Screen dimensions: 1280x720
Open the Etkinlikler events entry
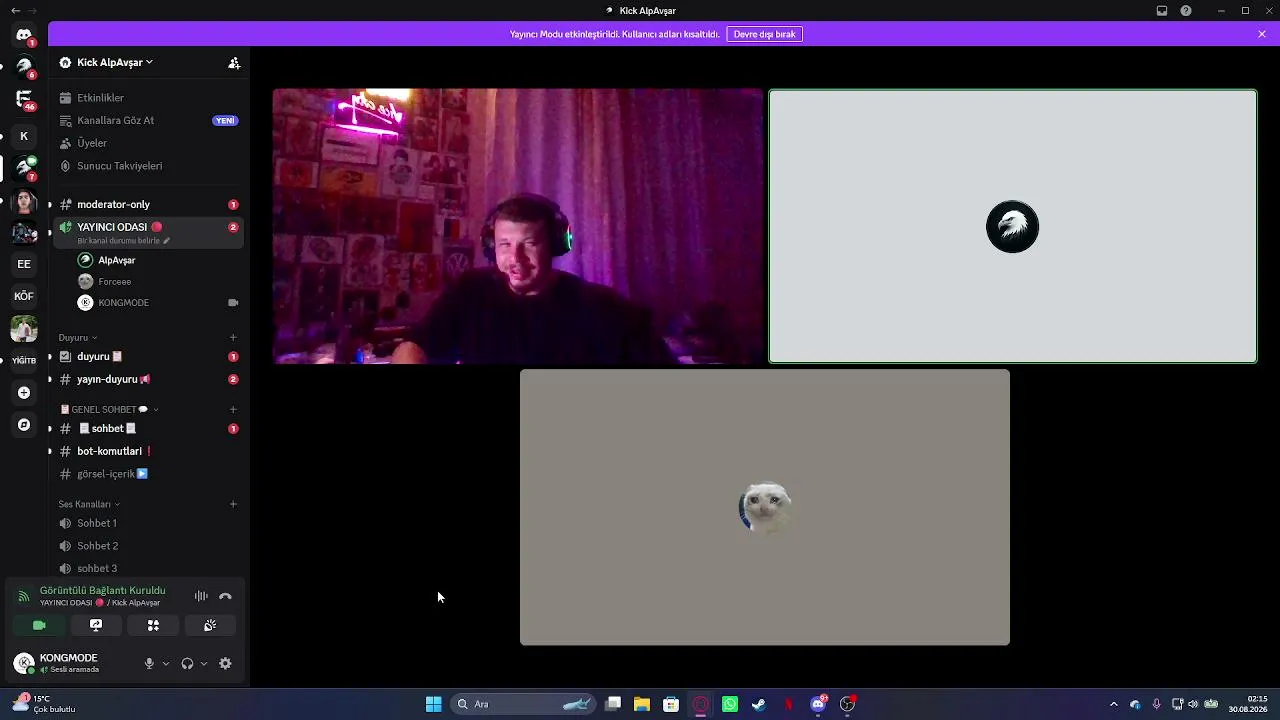click(146, 98)
